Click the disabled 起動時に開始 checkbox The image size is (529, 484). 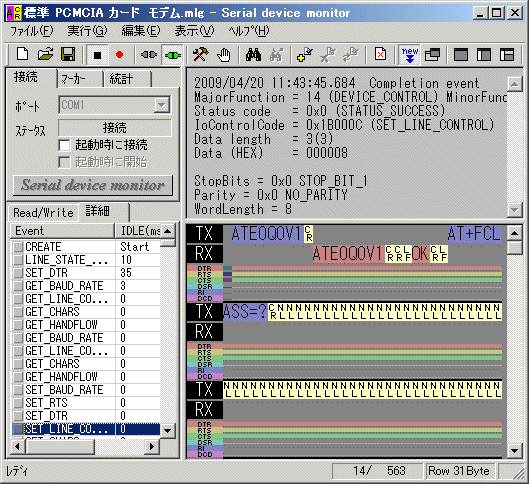tap(64, 162)
